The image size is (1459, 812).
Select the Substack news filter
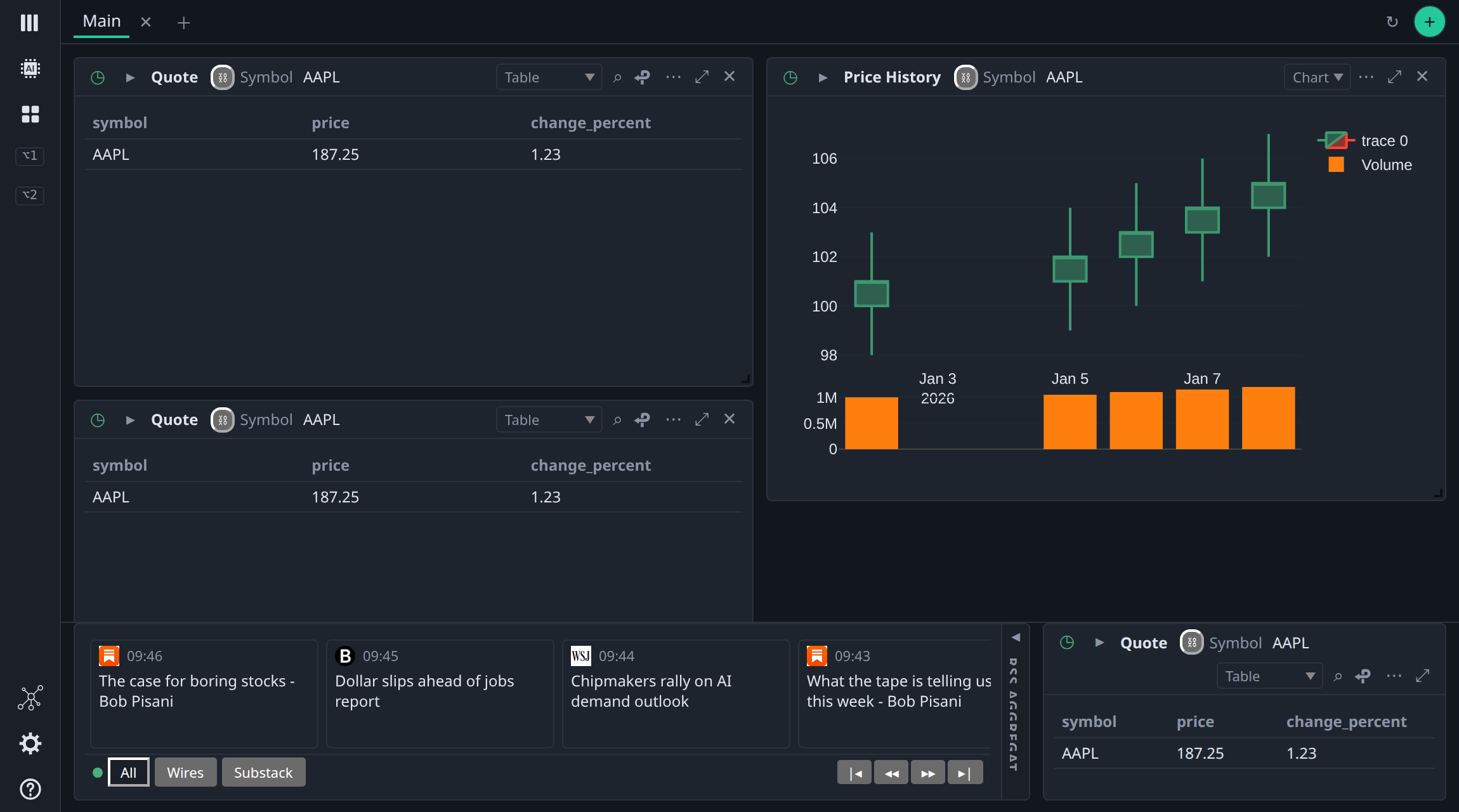click(263, 772)
